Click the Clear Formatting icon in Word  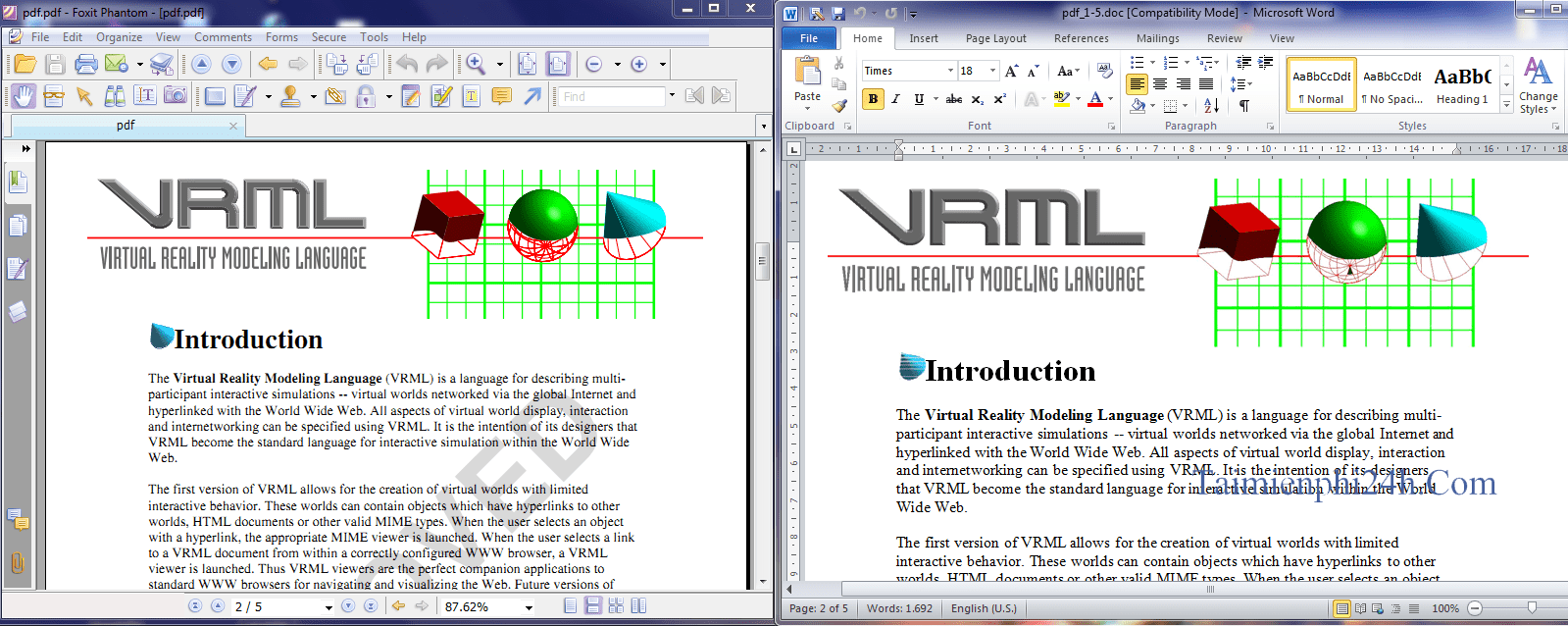click(1105, 71)
